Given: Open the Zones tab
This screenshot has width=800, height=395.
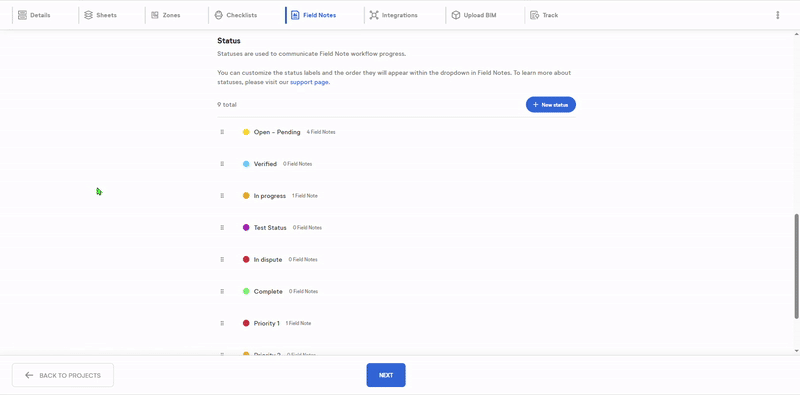Looking at the screenshot, I should [166, 15].
